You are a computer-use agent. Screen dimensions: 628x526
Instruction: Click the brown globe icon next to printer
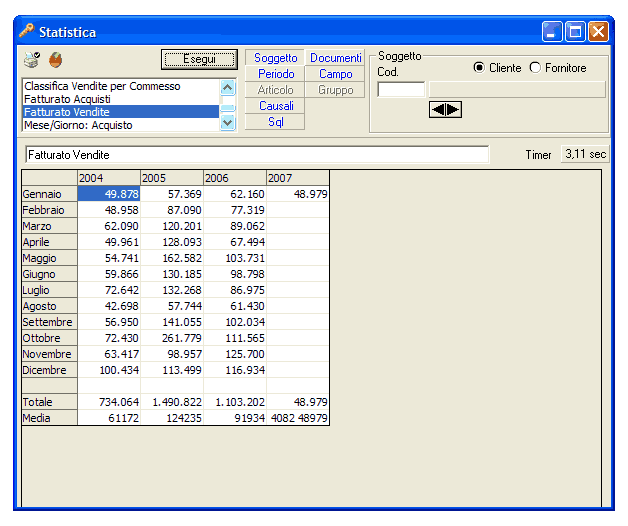tap(55, 60)
